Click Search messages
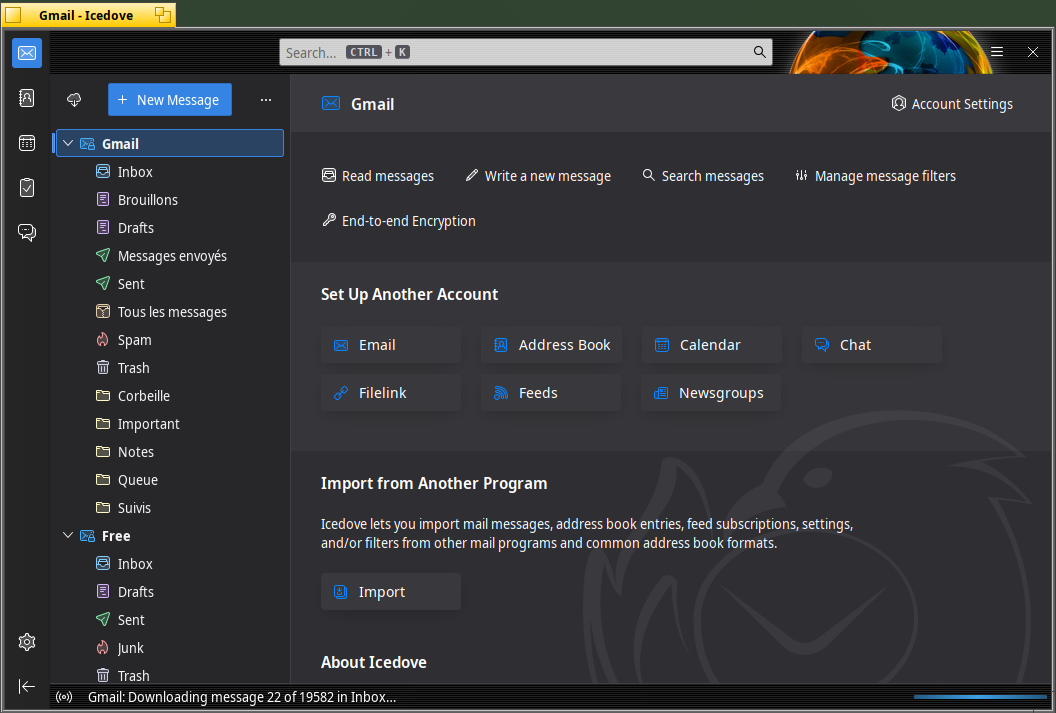Viewport: 1056px width, 713px height. tap(703, 176)
